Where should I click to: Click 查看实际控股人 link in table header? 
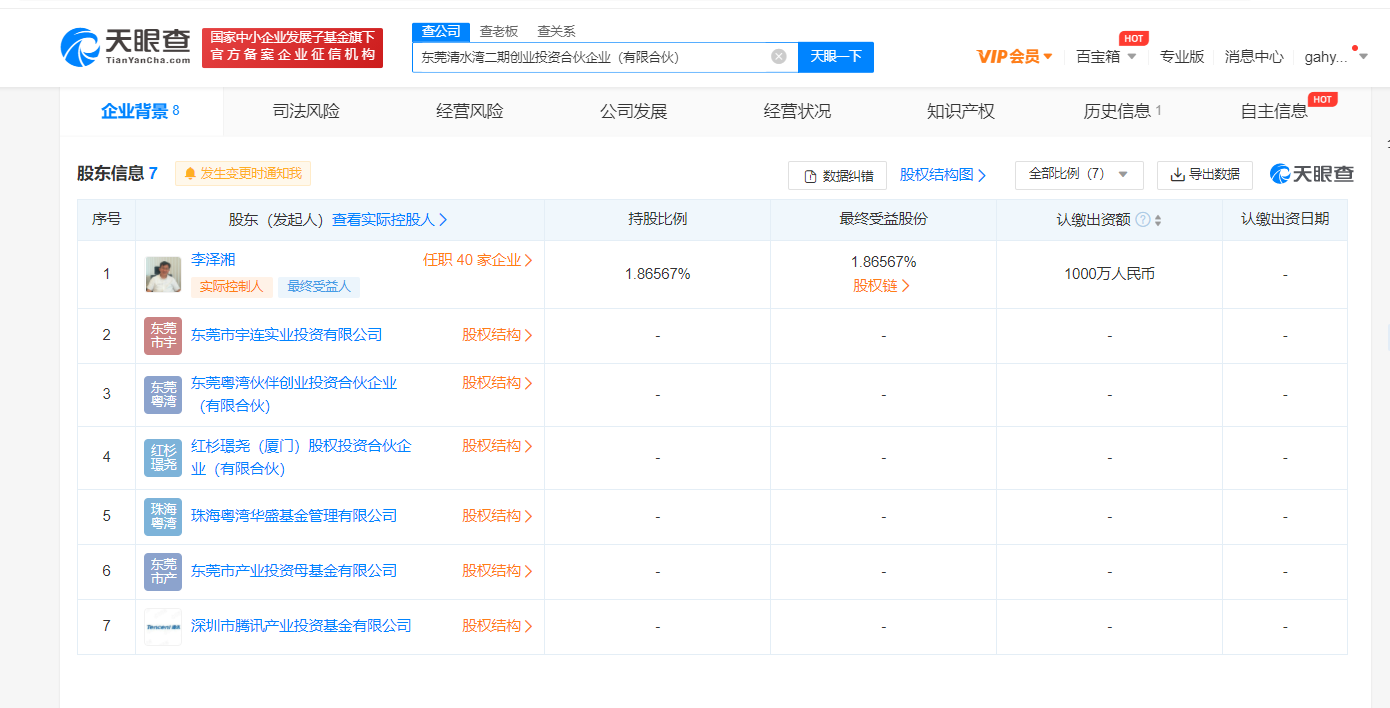[x=390, y=220]
